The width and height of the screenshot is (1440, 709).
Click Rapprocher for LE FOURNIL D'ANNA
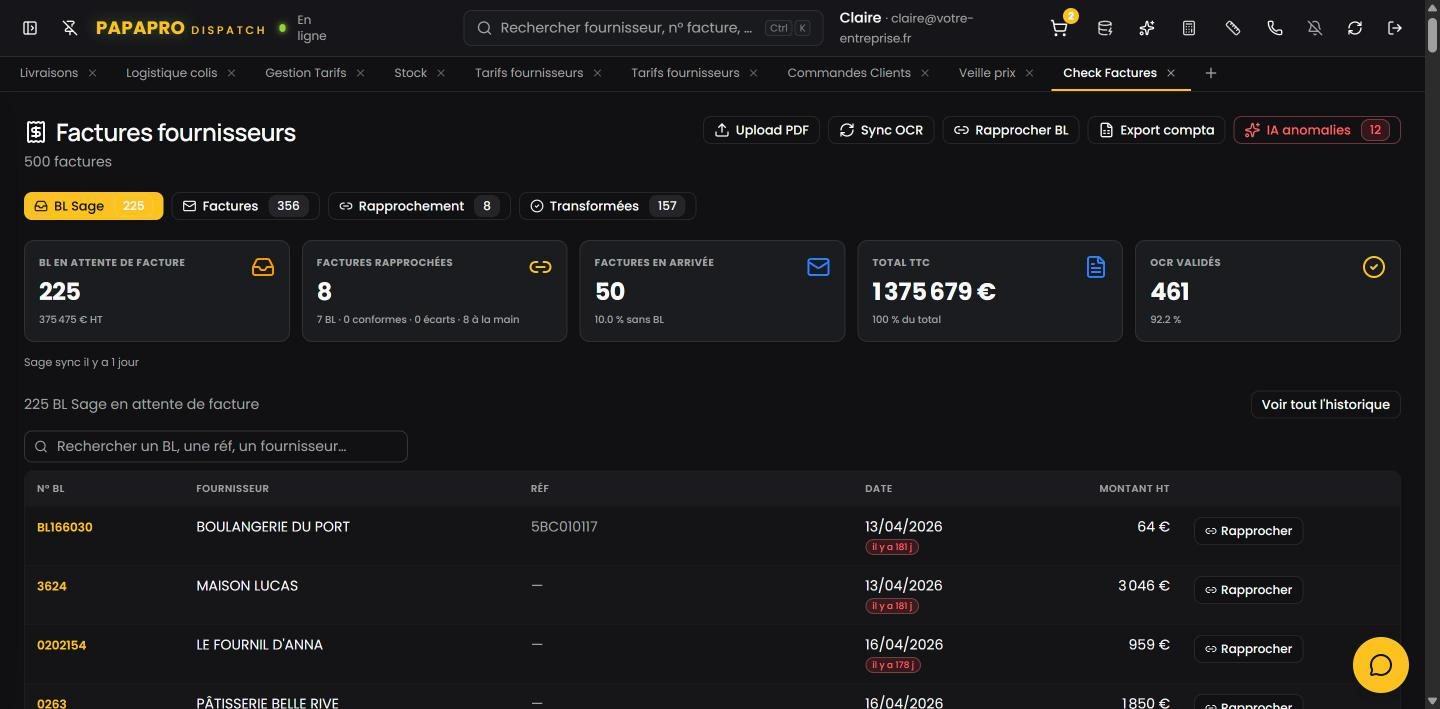click(x=1248, y=649)
